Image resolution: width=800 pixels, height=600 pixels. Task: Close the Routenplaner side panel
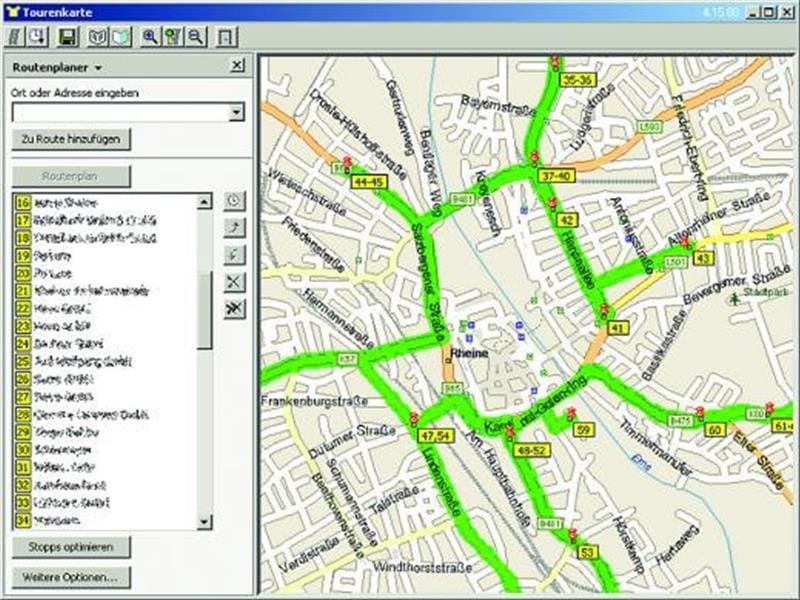pyautogui.click(x=236, y=66)
